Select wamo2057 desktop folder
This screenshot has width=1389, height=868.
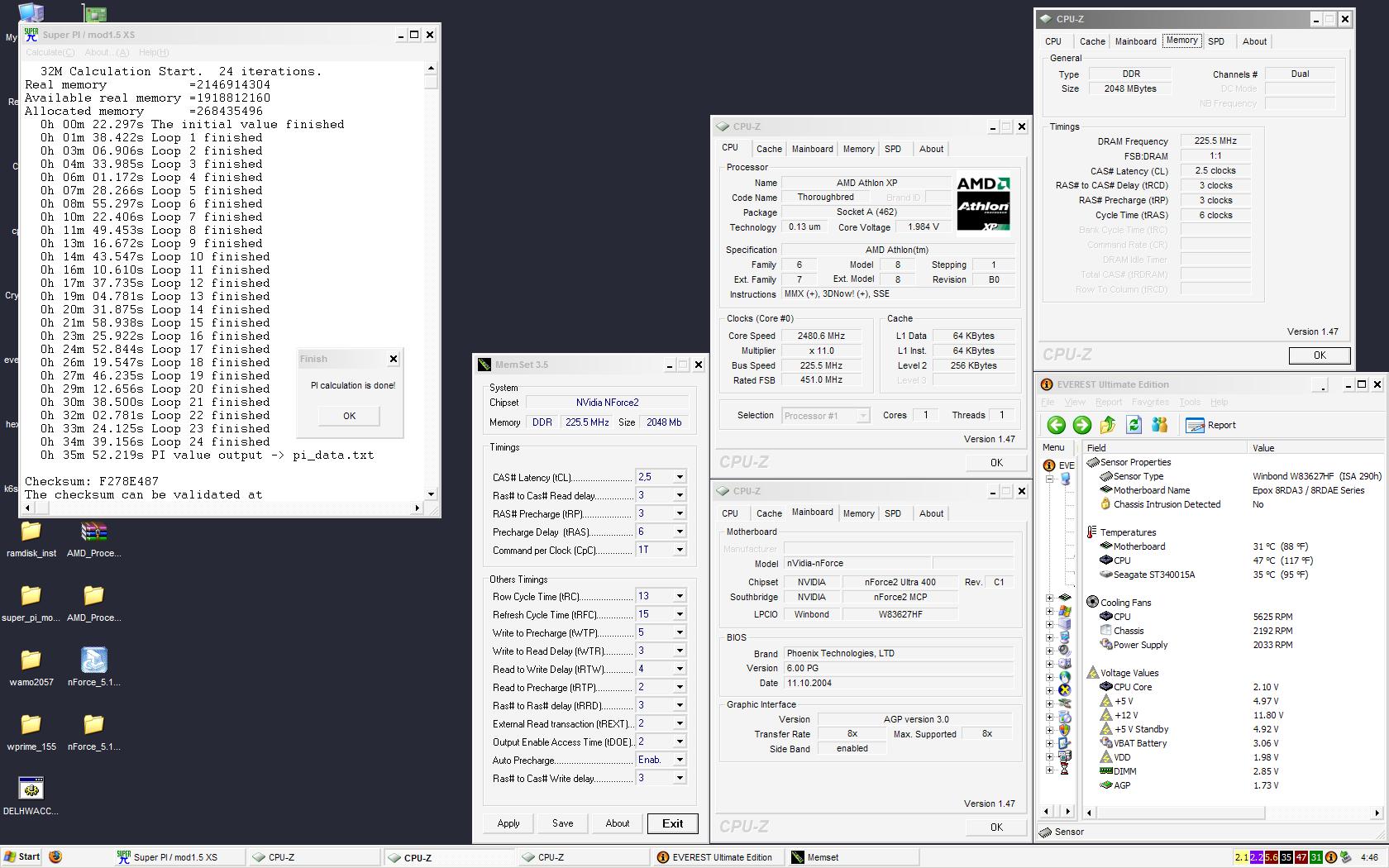(31, 668)
